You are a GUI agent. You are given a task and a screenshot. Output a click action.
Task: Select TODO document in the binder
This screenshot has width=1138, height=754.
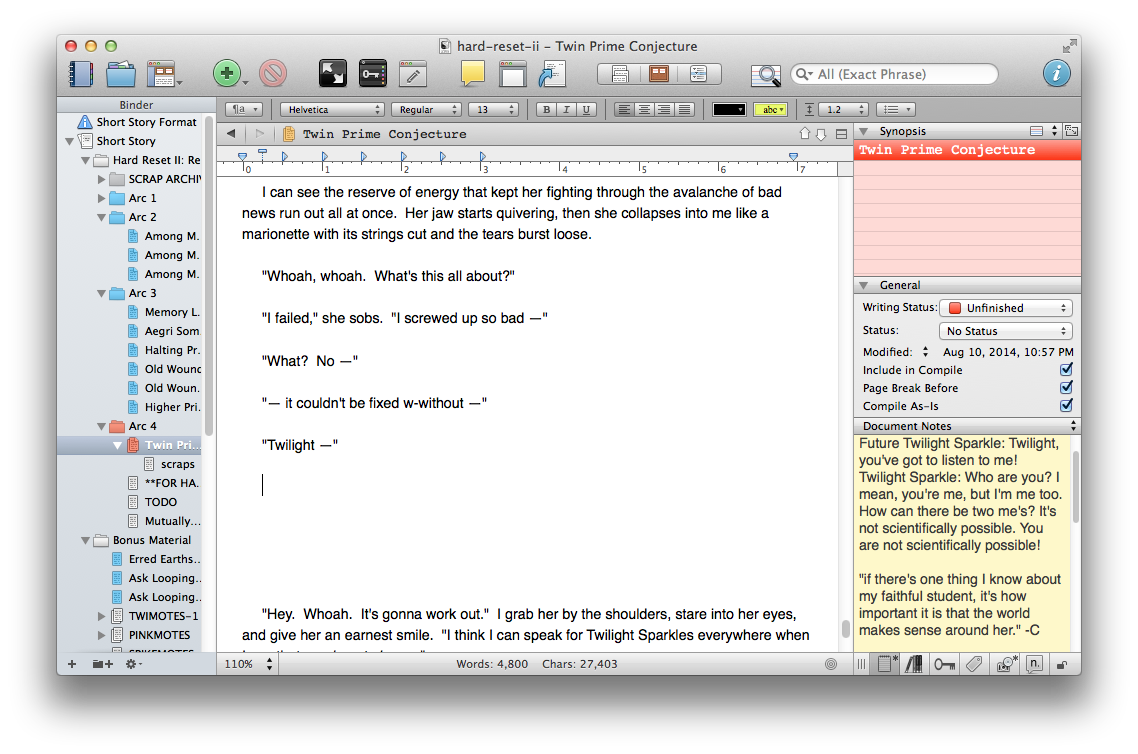tap(160, 502)
